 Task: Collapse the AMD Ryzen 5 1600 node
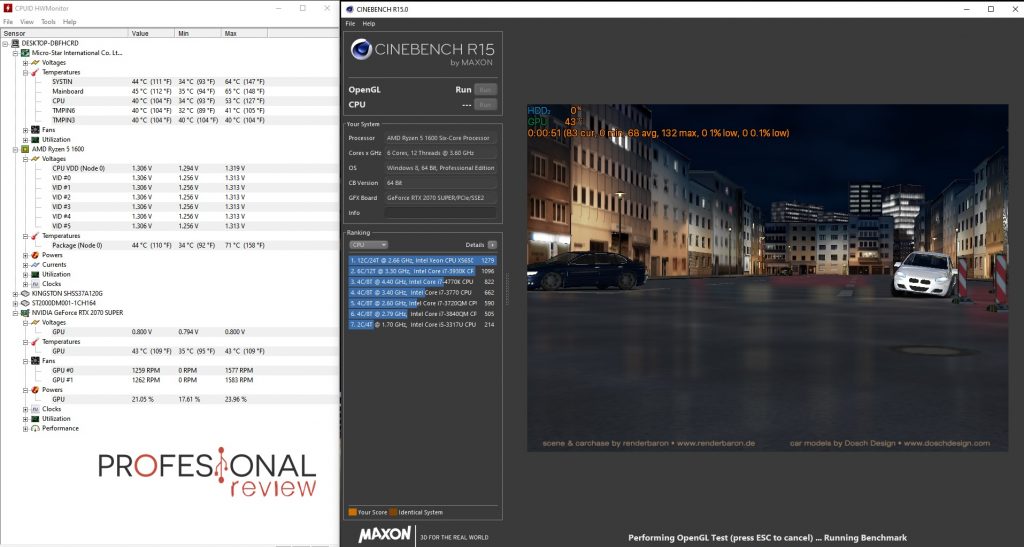click(x=15, y=149)
